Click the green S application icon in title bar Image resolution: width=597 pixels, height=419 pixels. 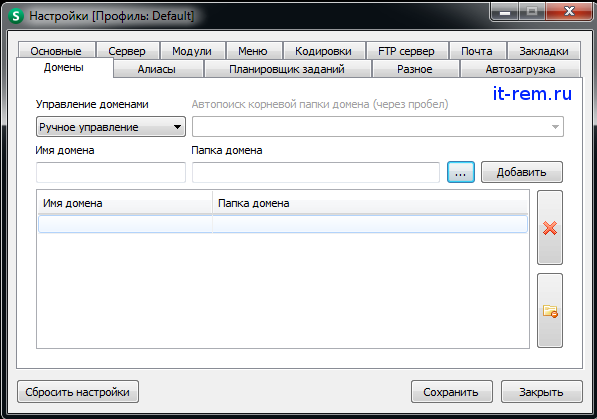16,16
